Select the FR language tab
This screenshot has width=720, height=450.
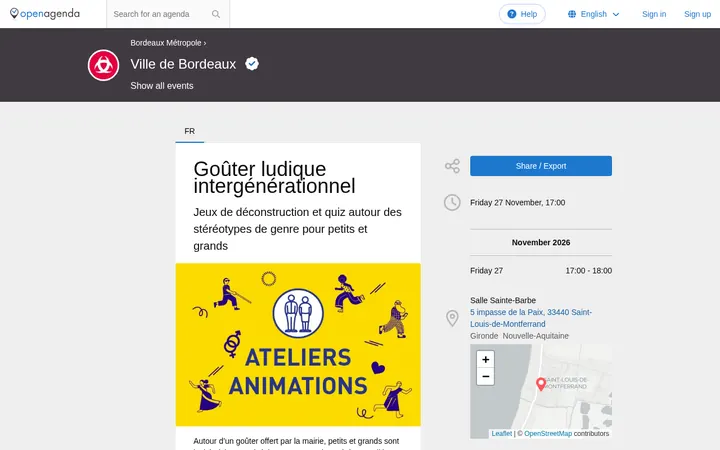coord(190,131)
